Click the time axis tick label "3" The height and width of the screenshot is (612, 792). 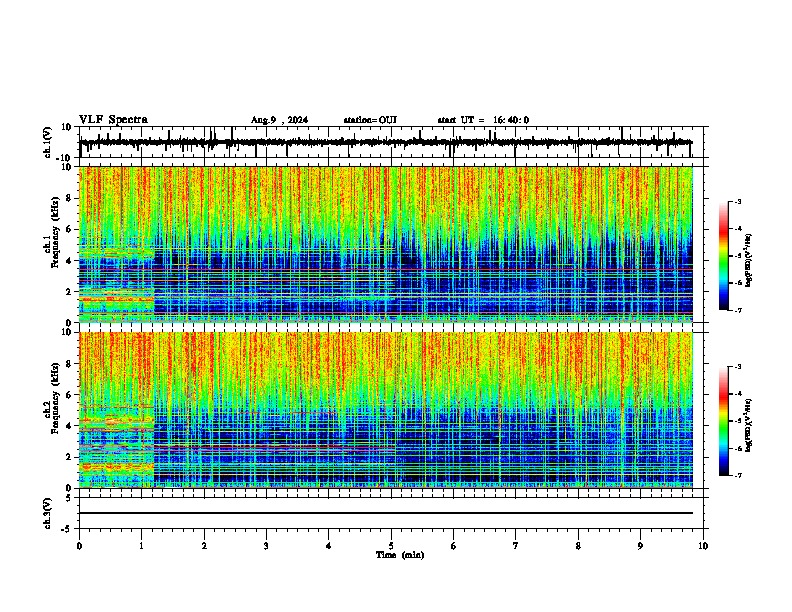tap(266, 545)
